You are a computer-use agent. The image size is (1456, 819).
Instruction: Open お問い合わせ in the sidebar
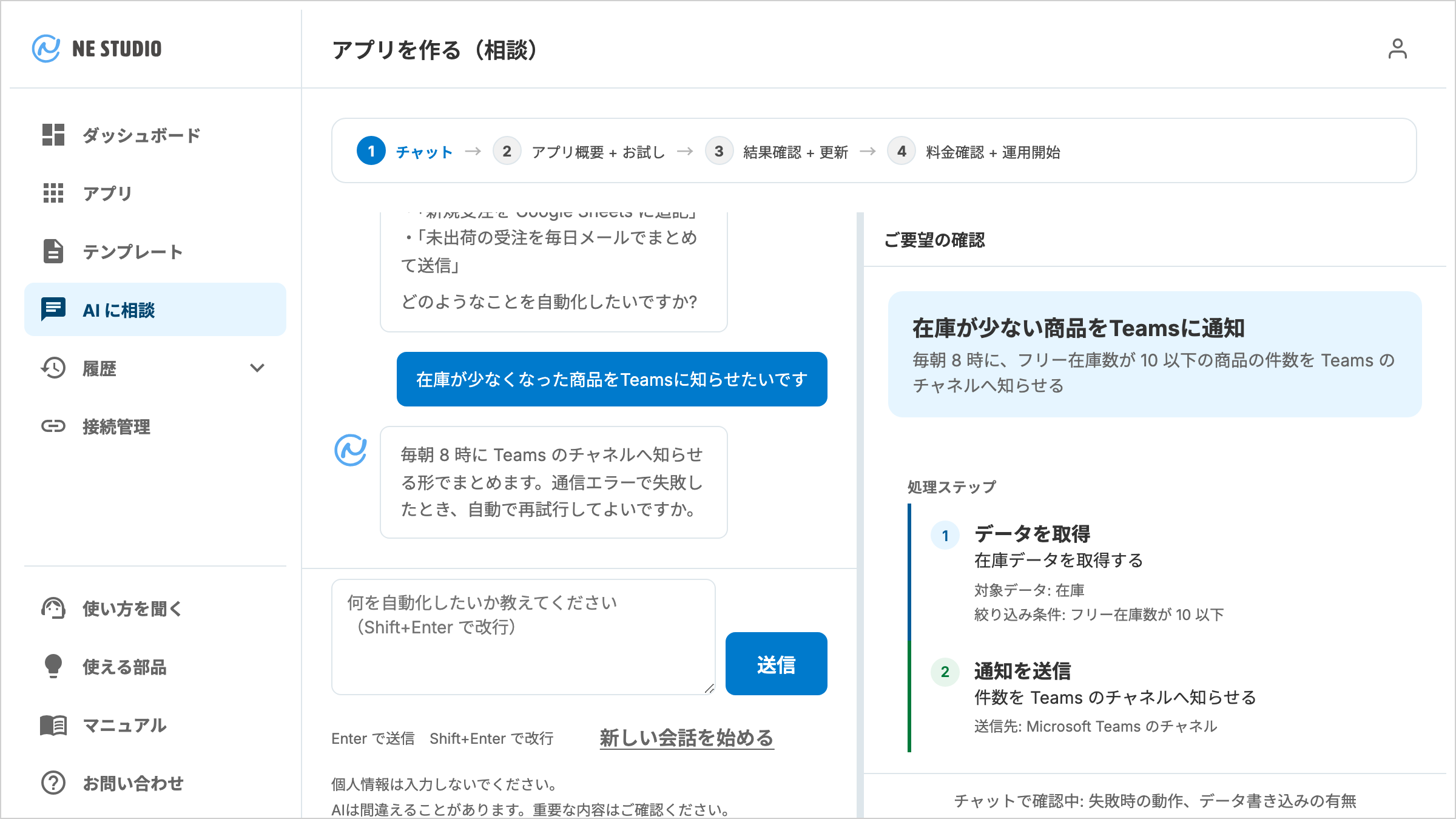(x=155, y=783)
